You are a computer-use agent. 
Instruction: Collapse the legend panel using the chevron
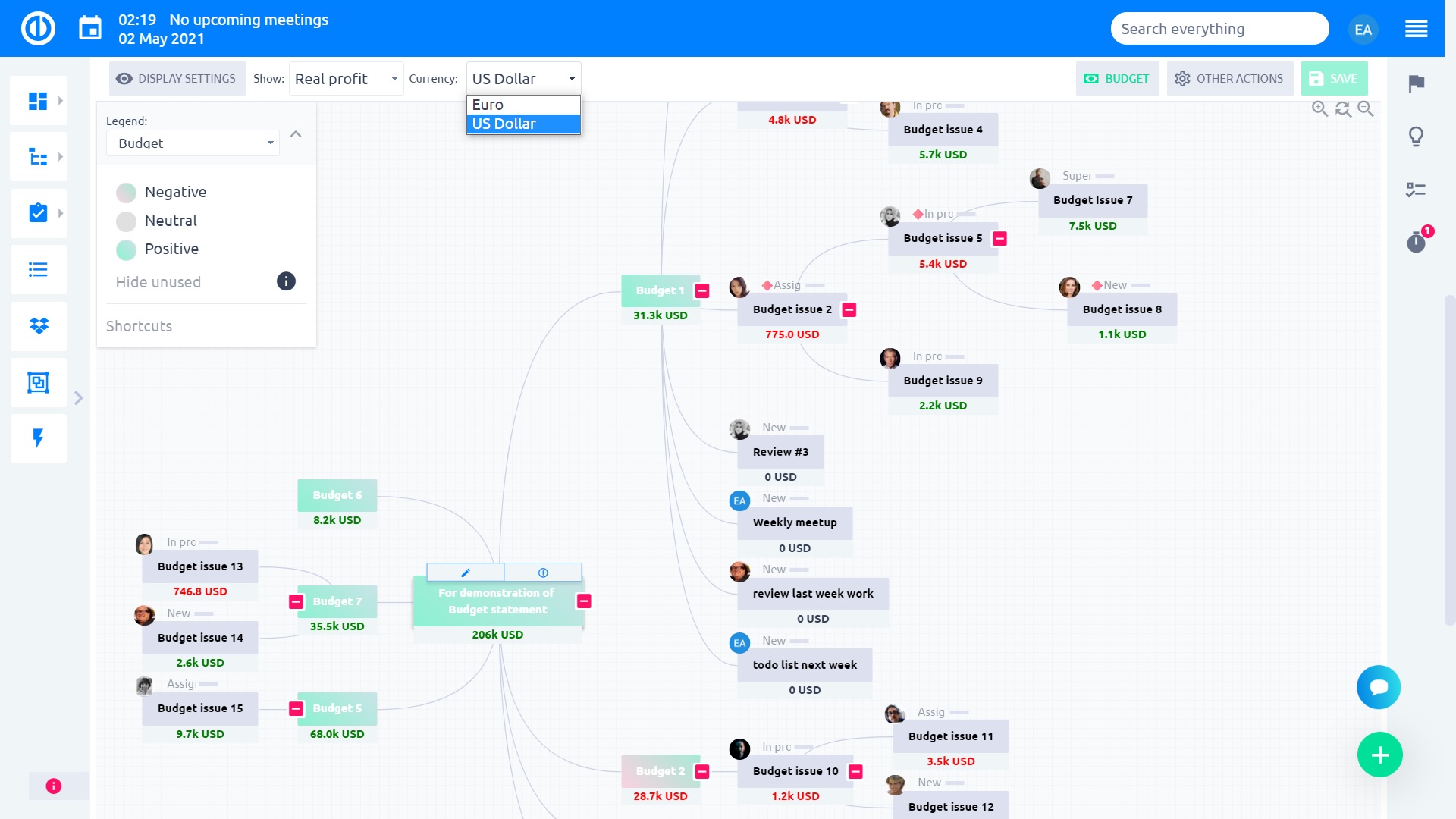[296, 134]
